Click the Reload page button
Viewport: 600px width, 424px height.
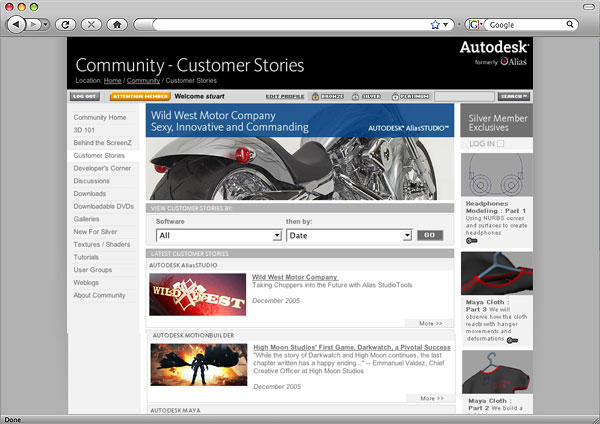click(x=66, y=23)
